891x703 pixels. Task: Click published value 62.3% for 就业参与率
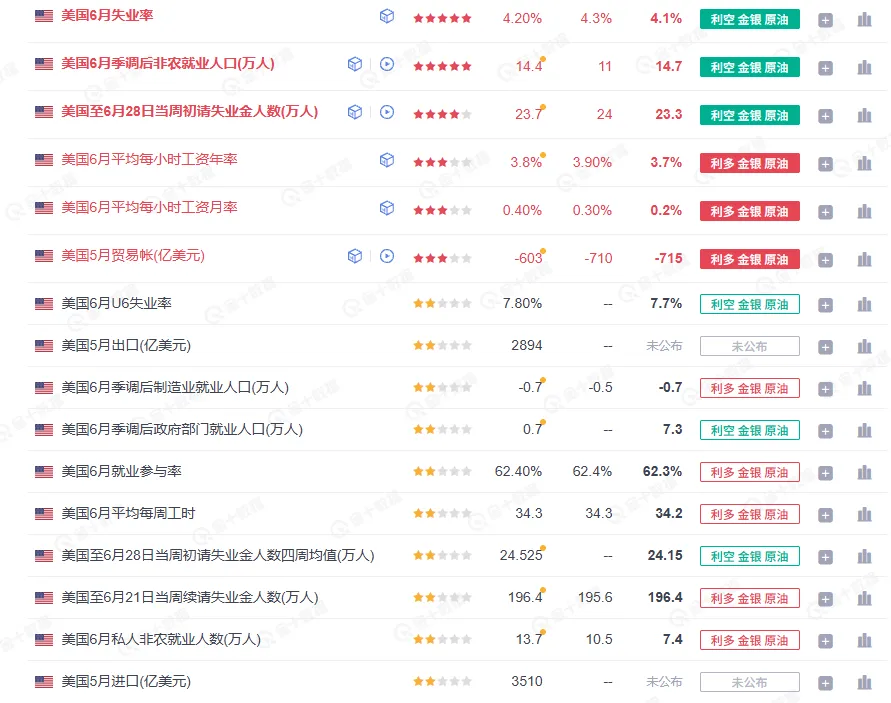(662, 472)
